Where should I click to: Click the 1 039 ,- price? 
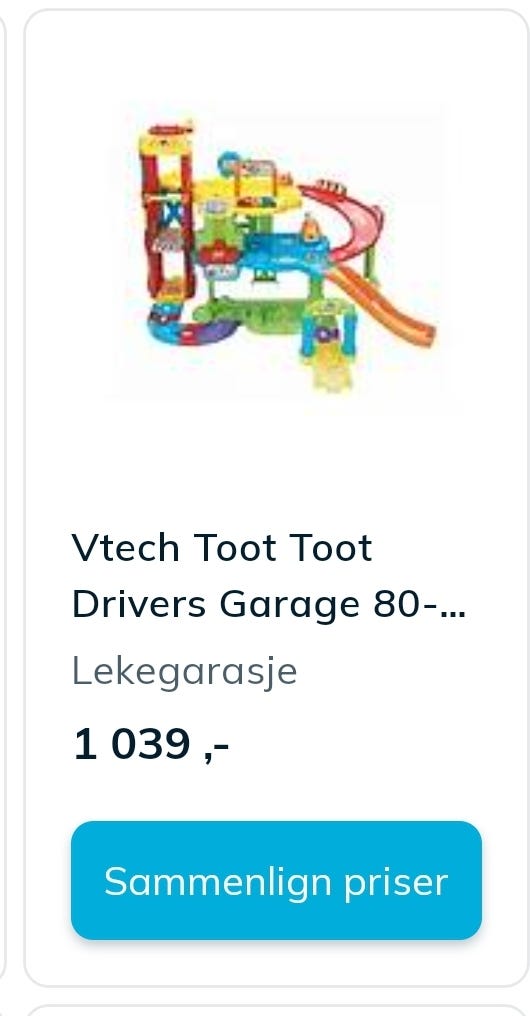[151, 744]
